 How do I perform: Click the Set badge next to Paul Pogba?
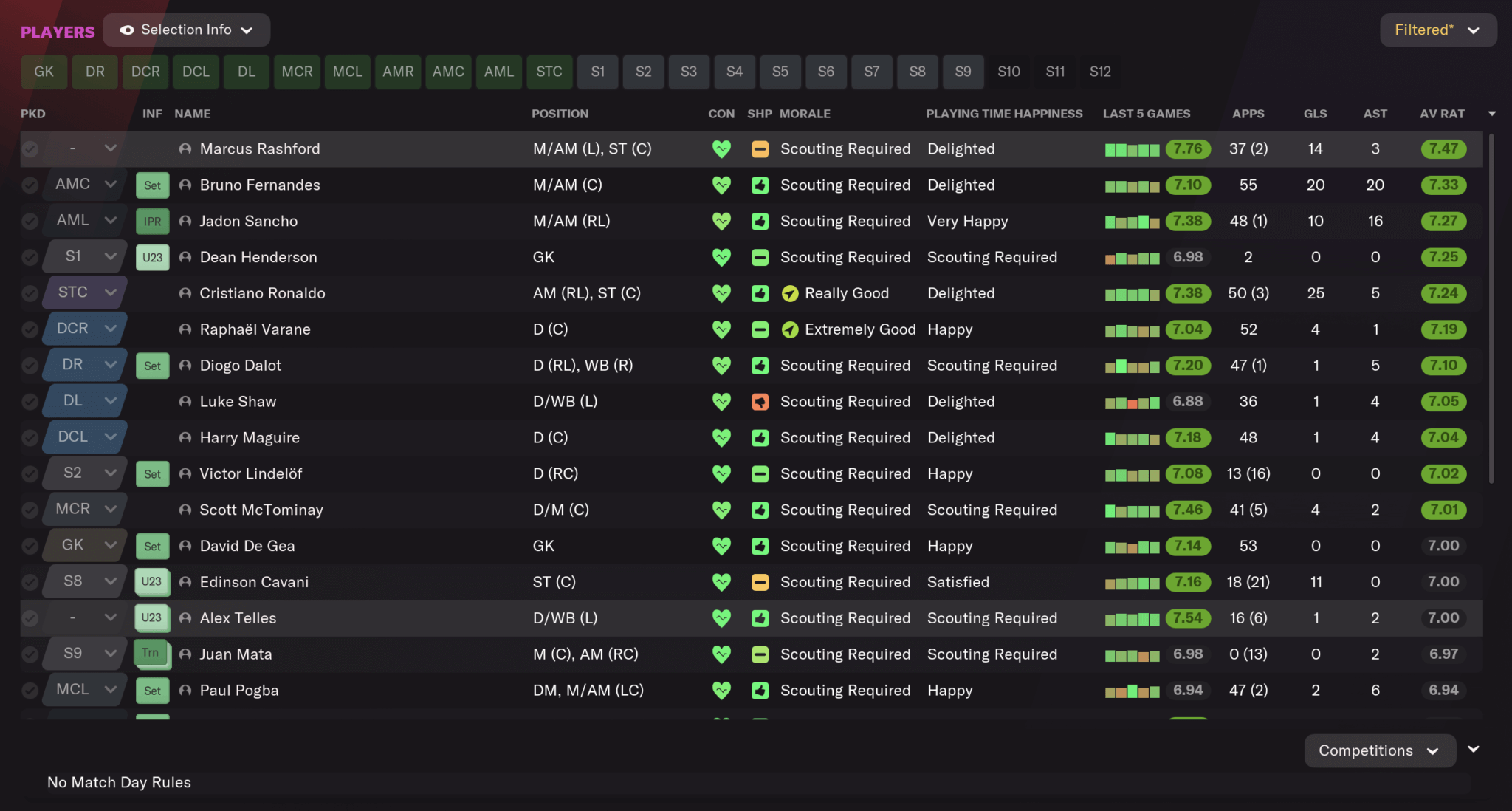(153, 691)
